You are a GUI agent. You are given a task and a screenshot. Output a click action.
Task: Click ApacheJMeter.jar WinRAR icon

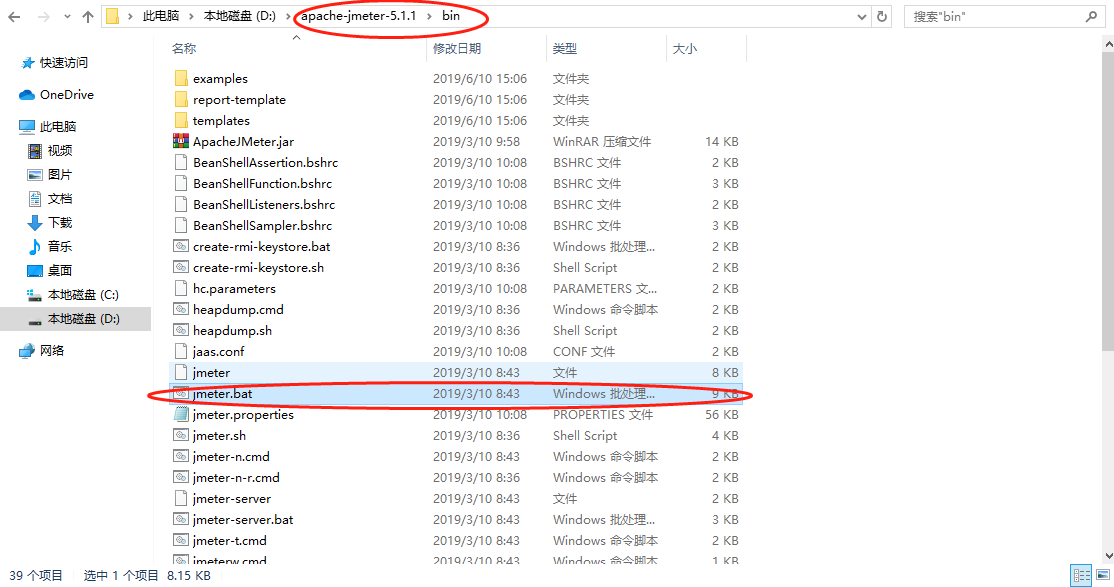[181, 141]
